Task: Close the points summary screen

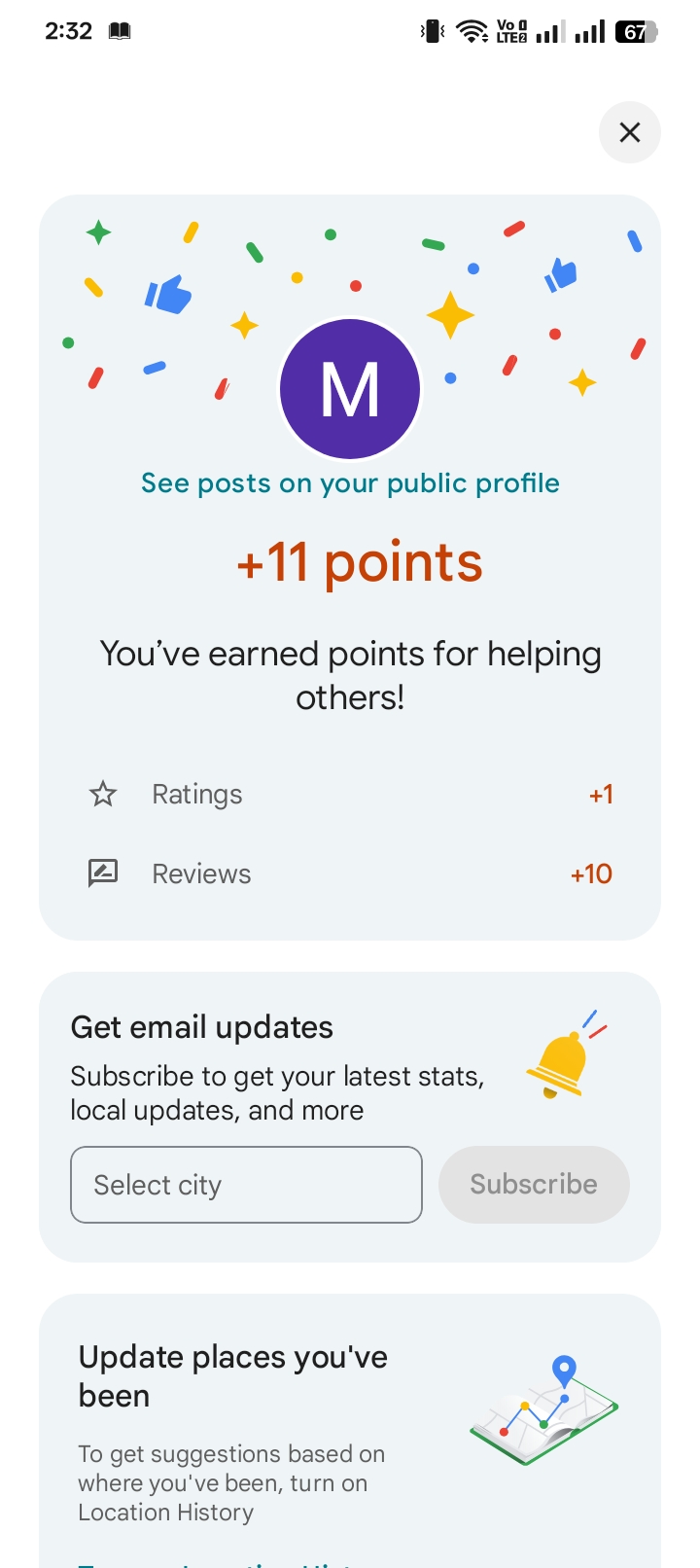Action: click(x=630, y=132)
